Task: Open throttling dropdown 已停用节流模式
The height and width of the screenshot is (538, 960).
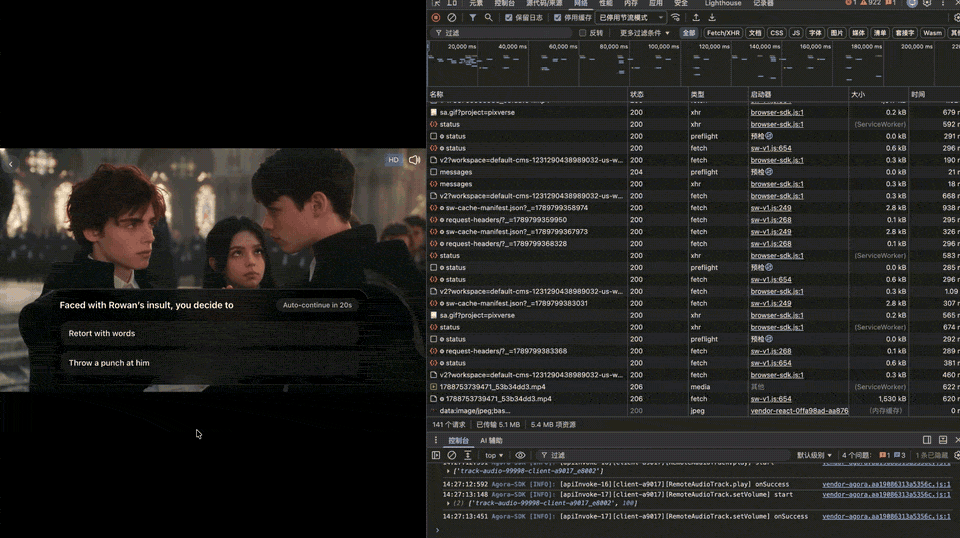Action: point(631,18)
